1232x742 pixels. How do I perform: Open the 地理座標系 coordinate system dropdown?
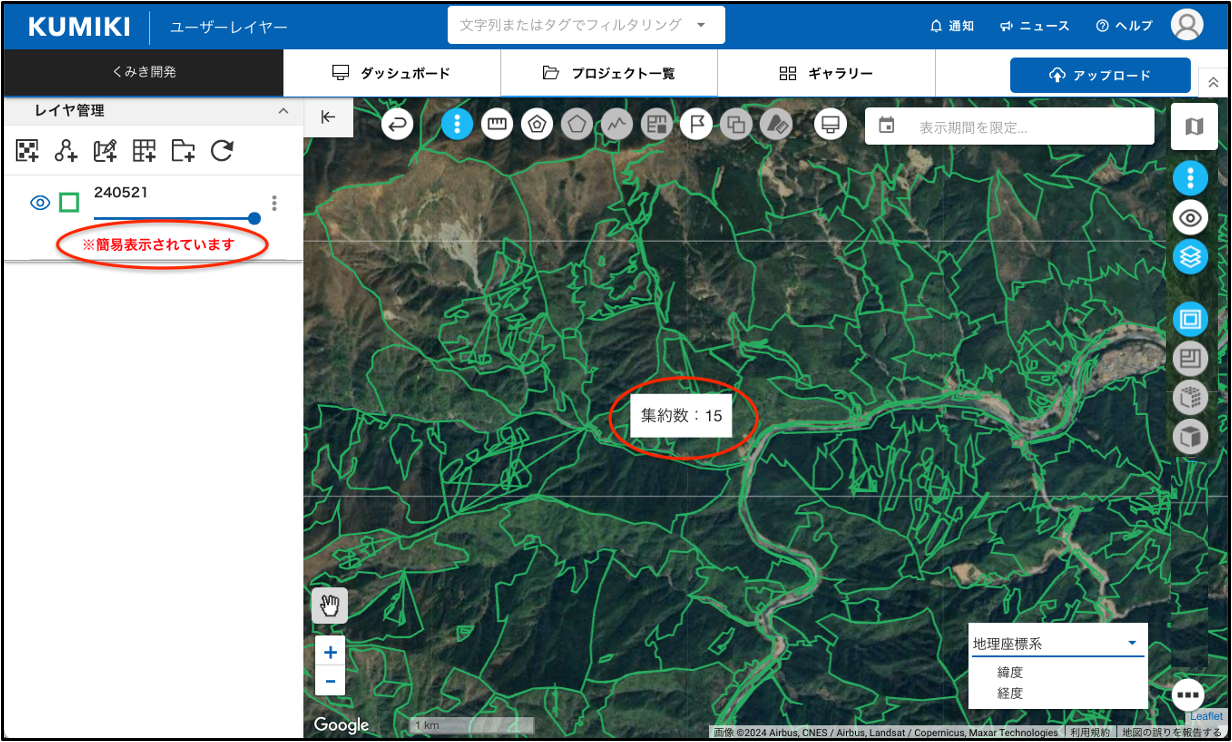tap(1056, 643)
